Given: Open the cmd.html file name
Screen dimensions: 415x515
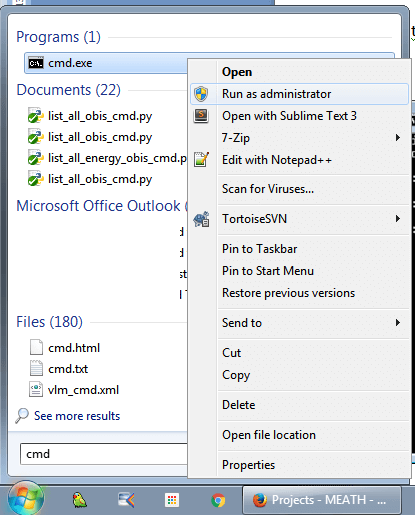Looking at the screenshot, I should click(x=74, y=348).
